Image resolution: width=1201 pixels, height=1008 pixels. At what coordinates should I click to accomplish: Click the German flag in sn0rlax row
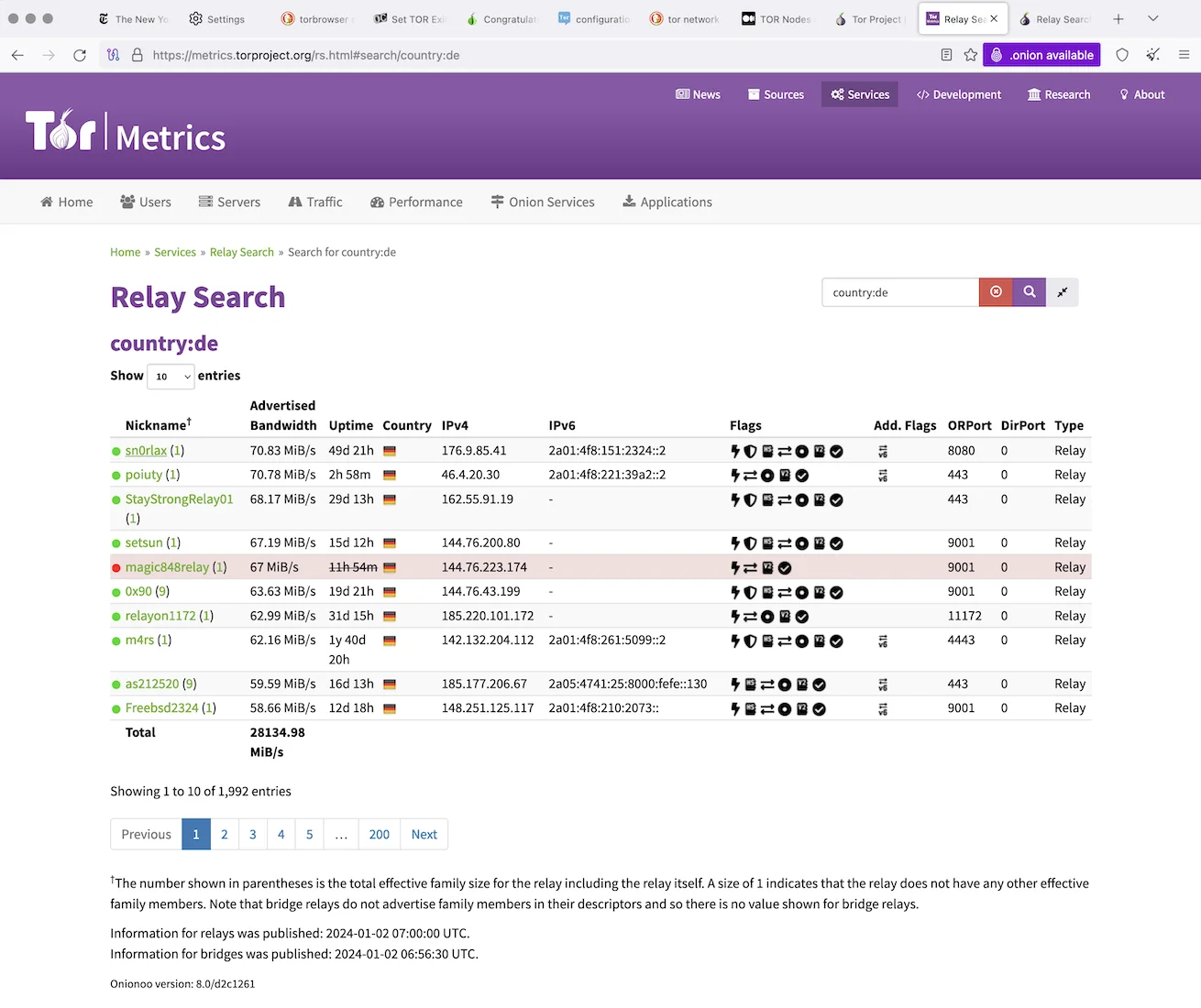click(x=390, y=451)
